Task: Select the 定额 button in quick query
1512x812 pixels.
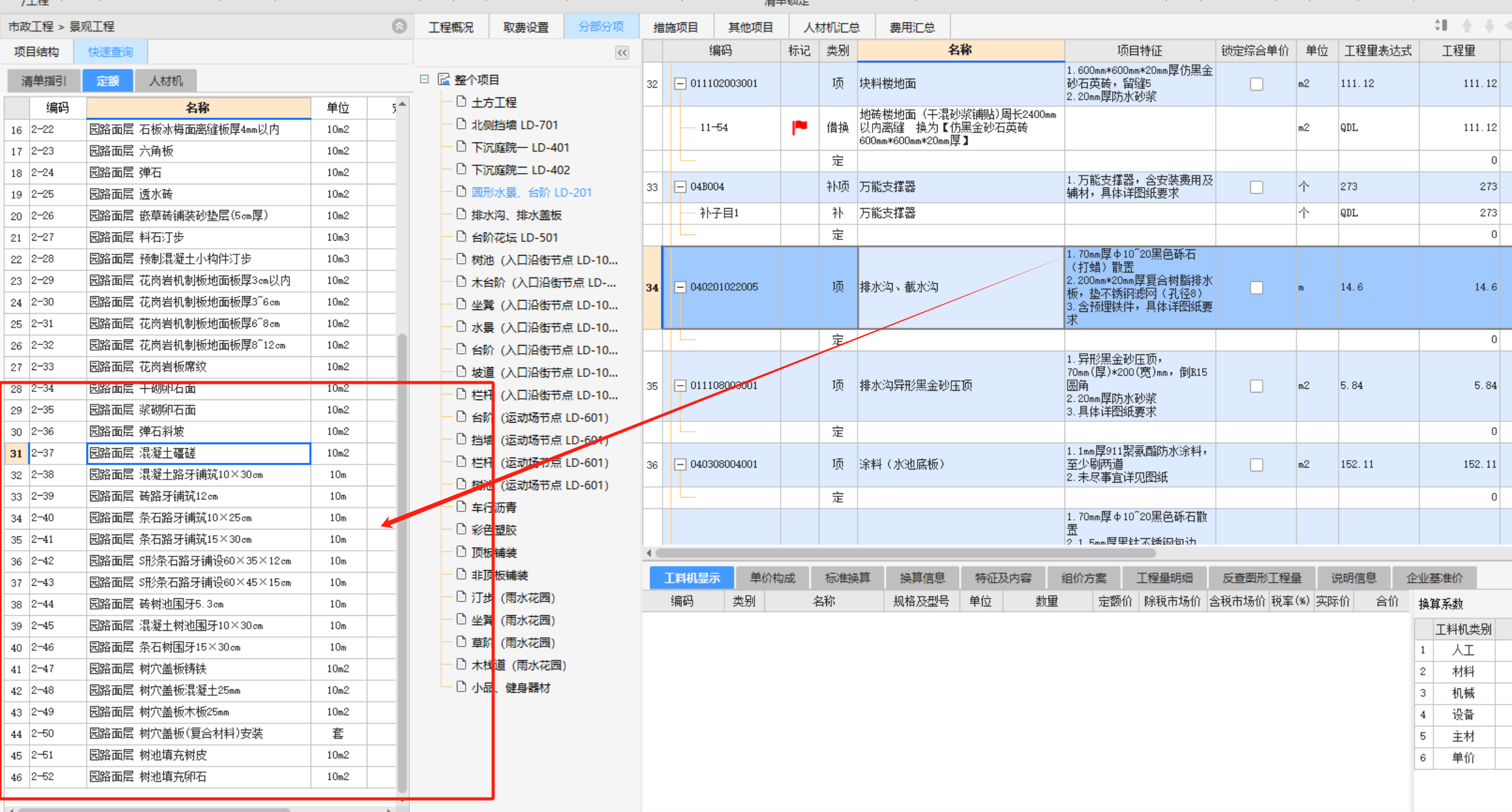Action: coord(108,81)
